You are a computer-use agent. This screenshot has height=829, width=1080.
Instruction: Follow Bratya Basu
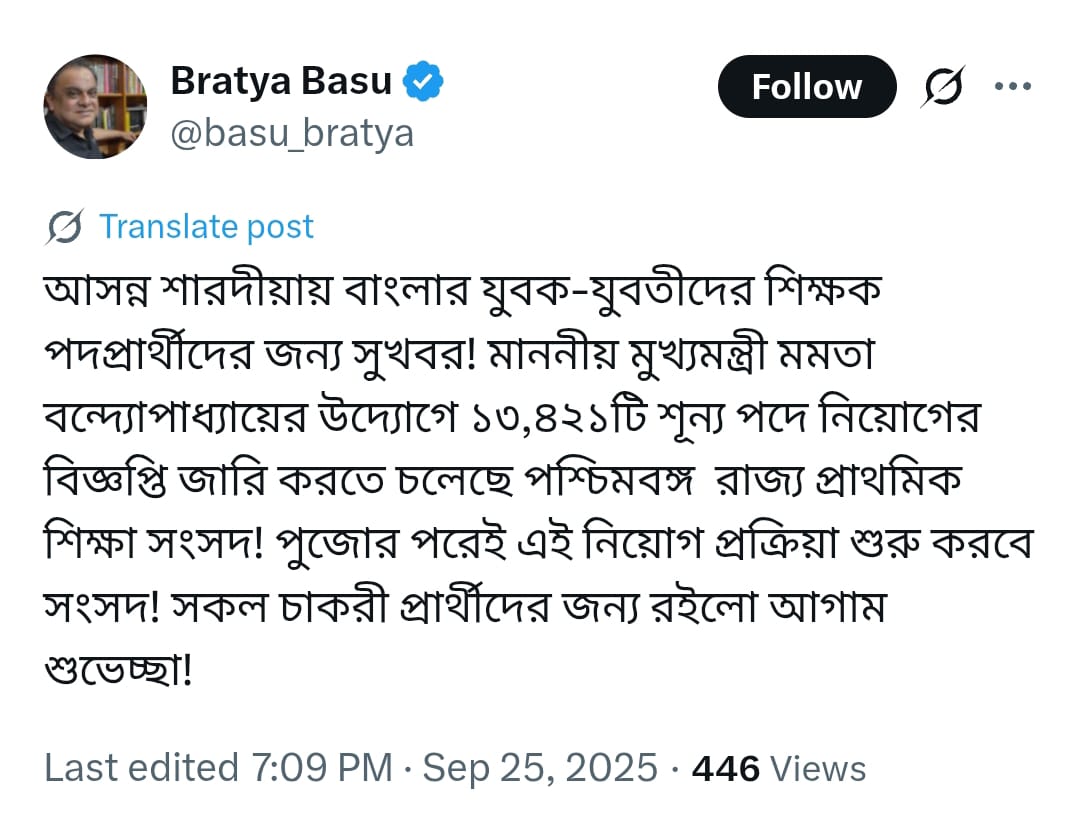(806, 87)
